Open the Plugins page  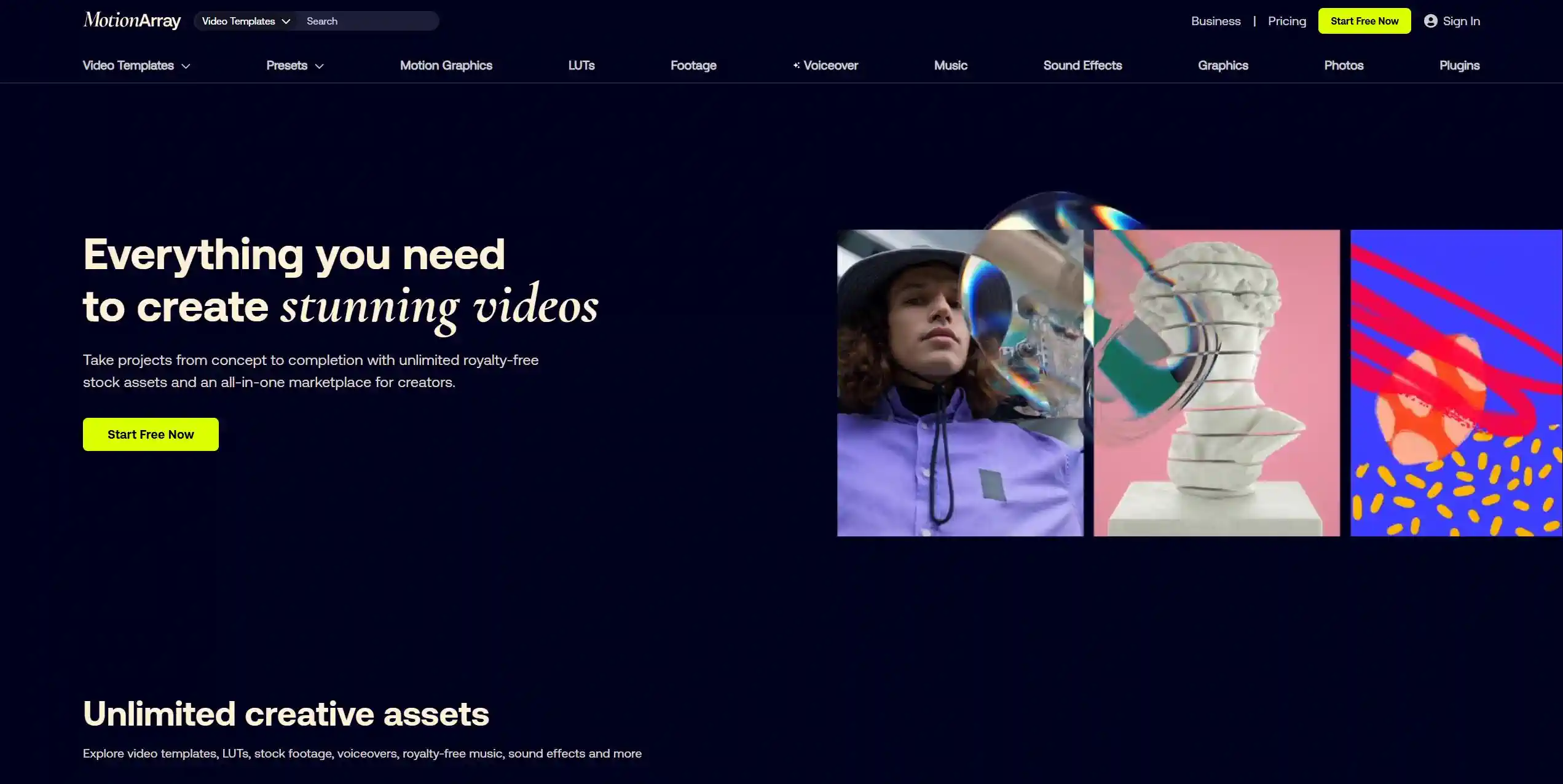[1459, 65]
